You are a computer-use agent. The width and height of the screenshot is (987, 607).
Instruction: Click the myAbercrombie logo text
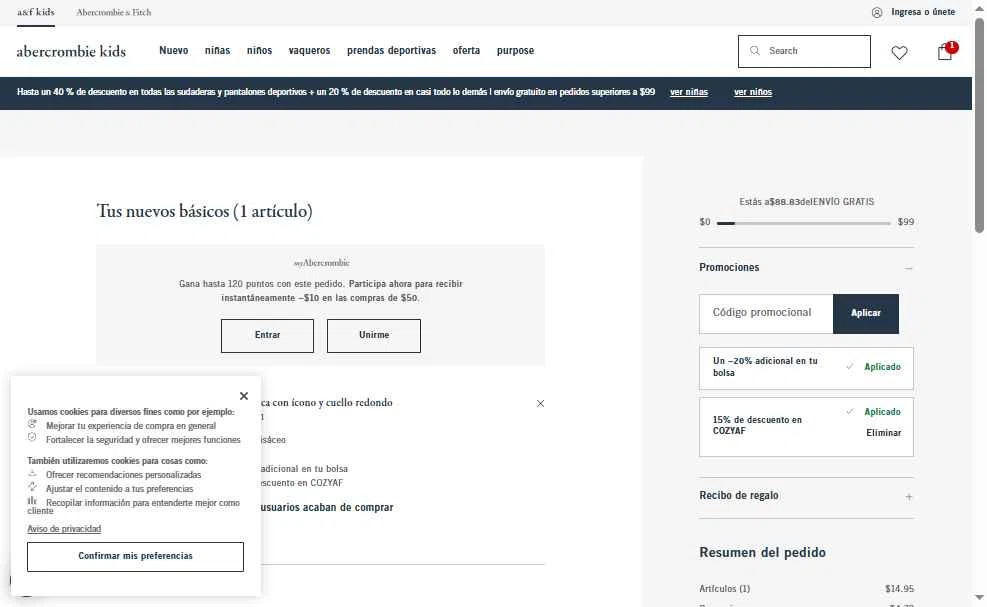tap(322, 263)
